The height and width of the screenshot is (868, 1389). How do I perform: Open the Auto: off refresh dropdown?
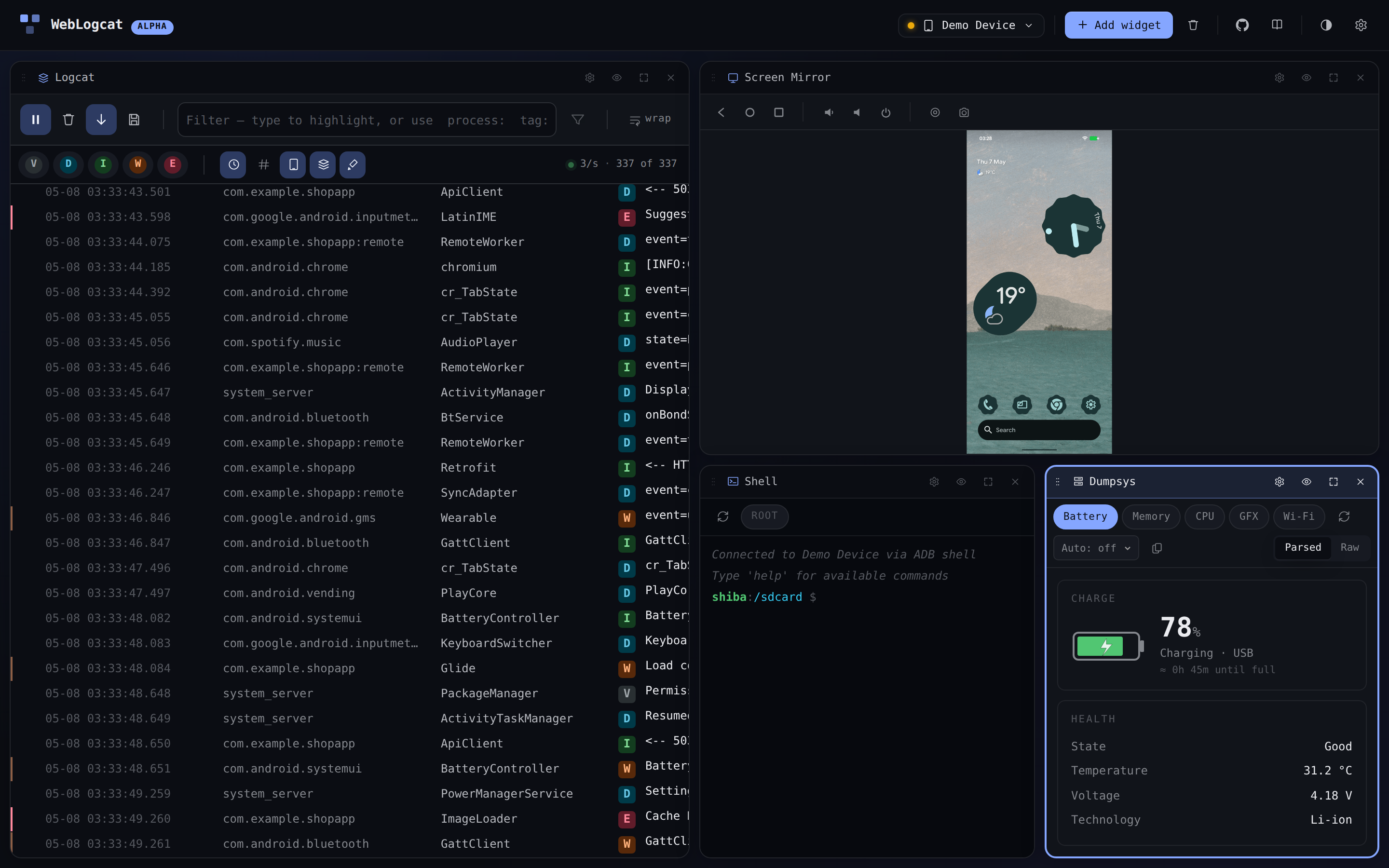click(x=1096, y=548)
